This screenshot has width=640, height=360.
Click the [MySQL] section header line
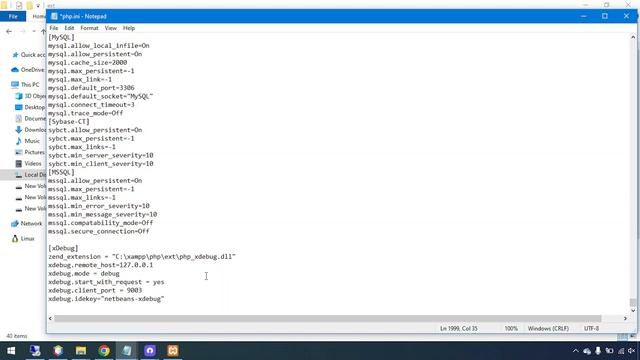[61, 37]
